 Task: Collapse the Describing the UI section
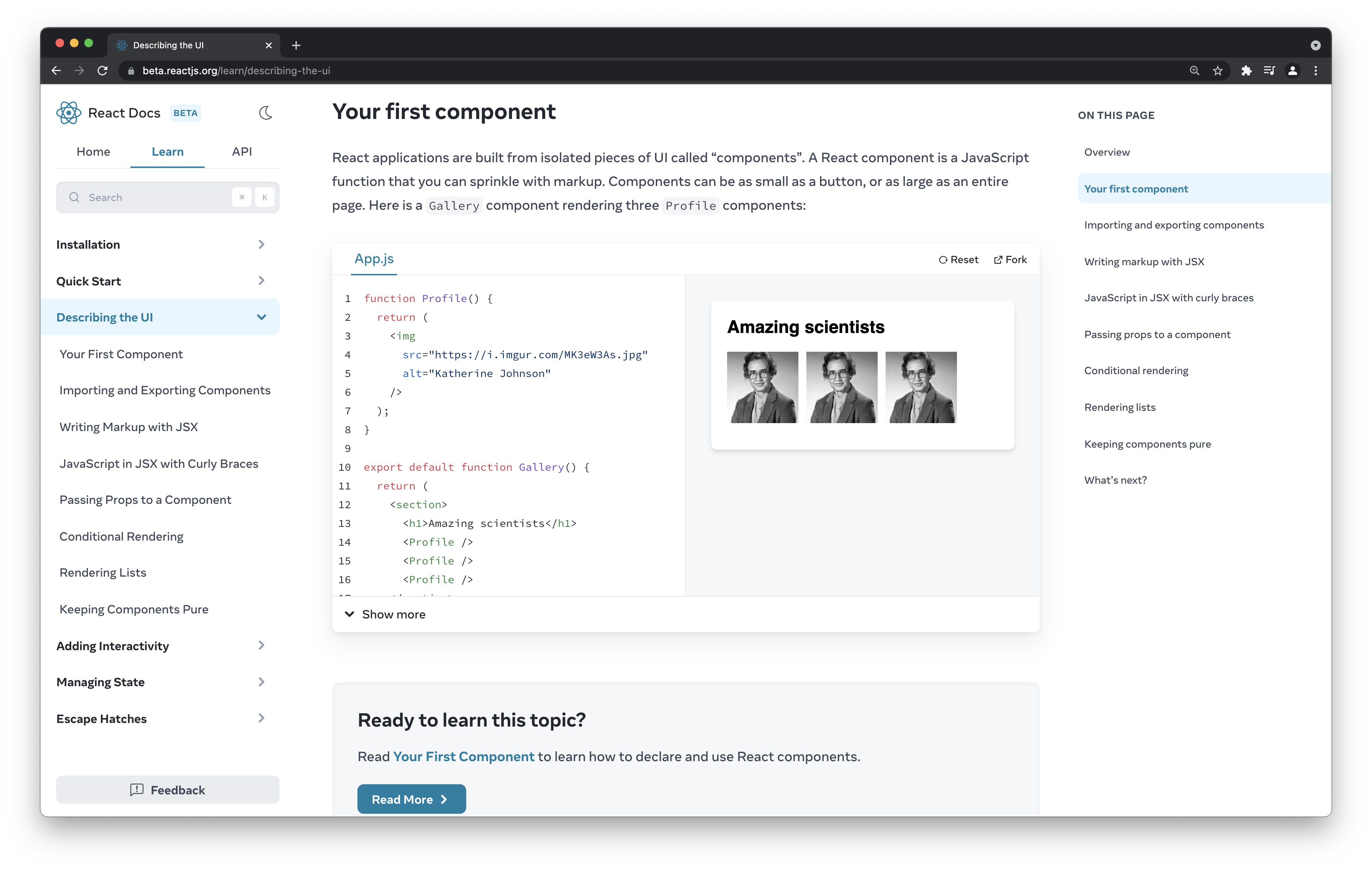tap(262, 316)
